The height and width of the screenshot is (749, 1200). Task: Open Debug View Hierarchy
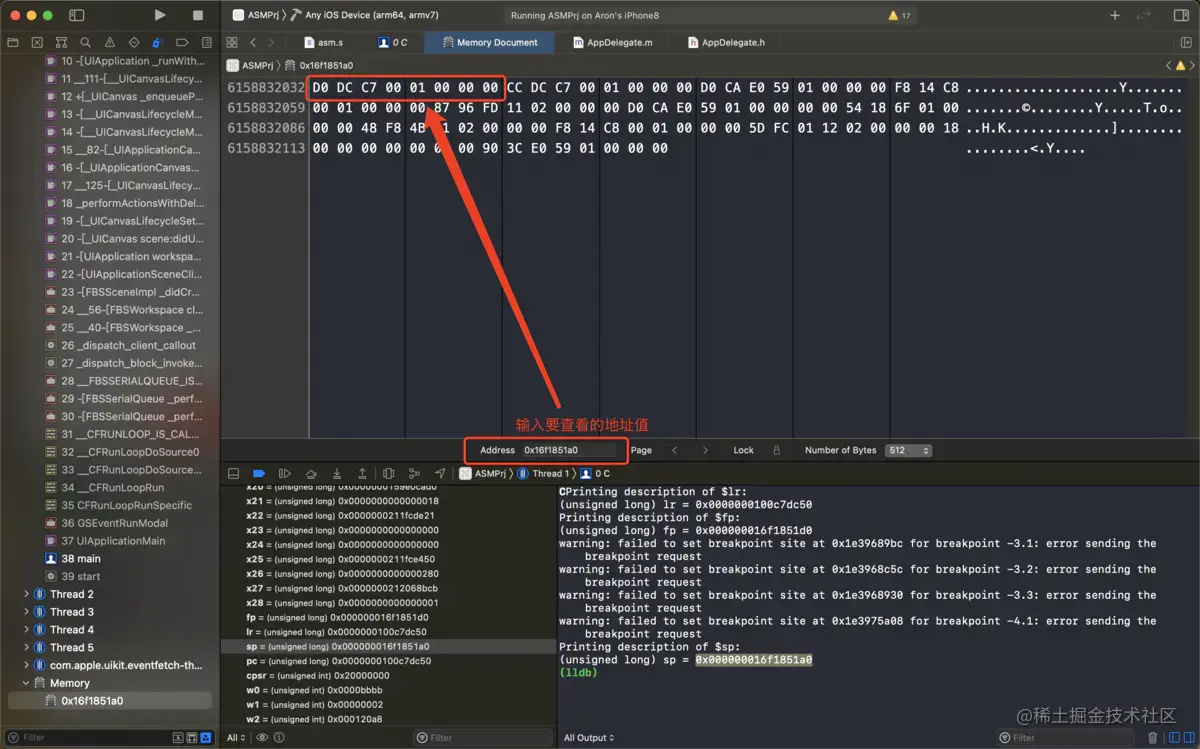(x=388, y=473)
